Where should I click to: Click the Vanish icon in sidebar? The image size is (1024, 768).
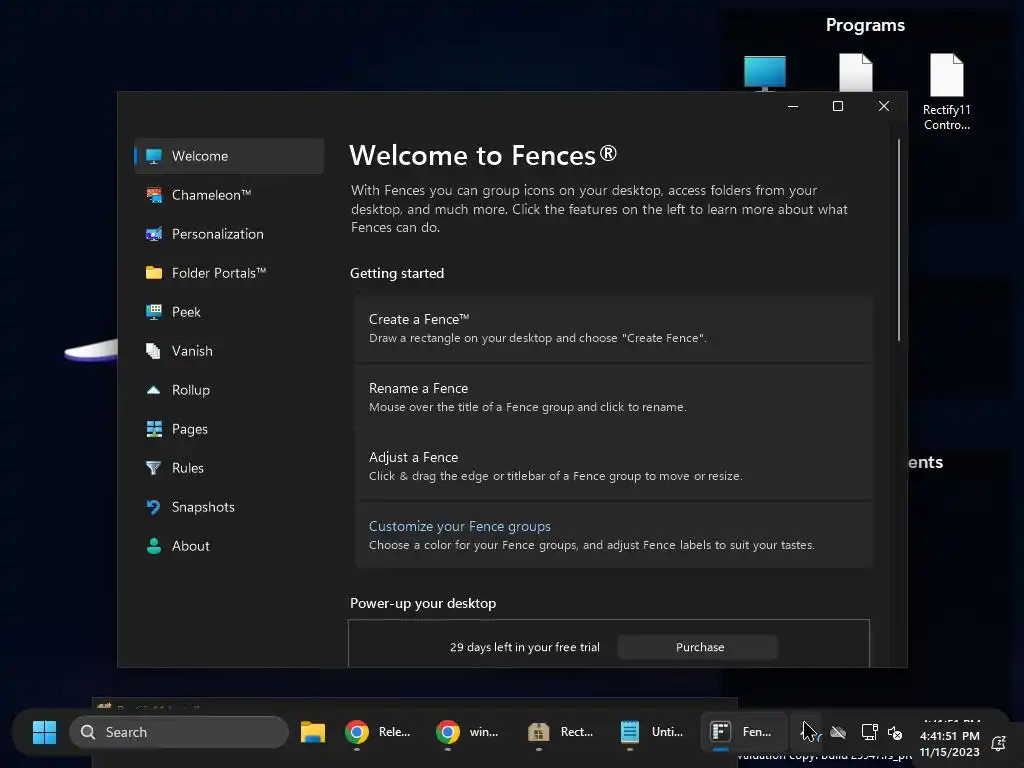coord(153,351)
